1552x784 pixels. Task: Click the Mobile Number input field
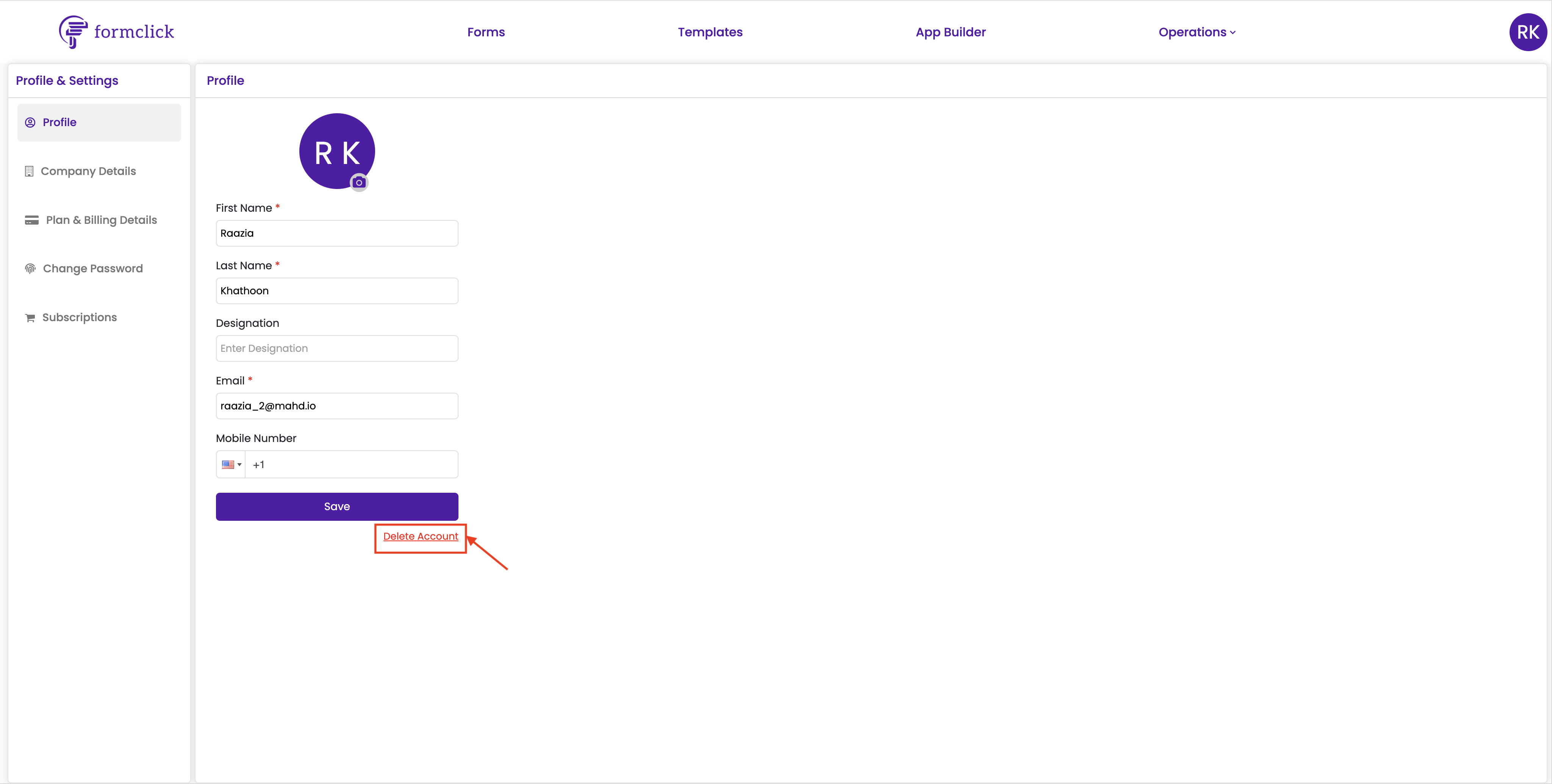352,464
